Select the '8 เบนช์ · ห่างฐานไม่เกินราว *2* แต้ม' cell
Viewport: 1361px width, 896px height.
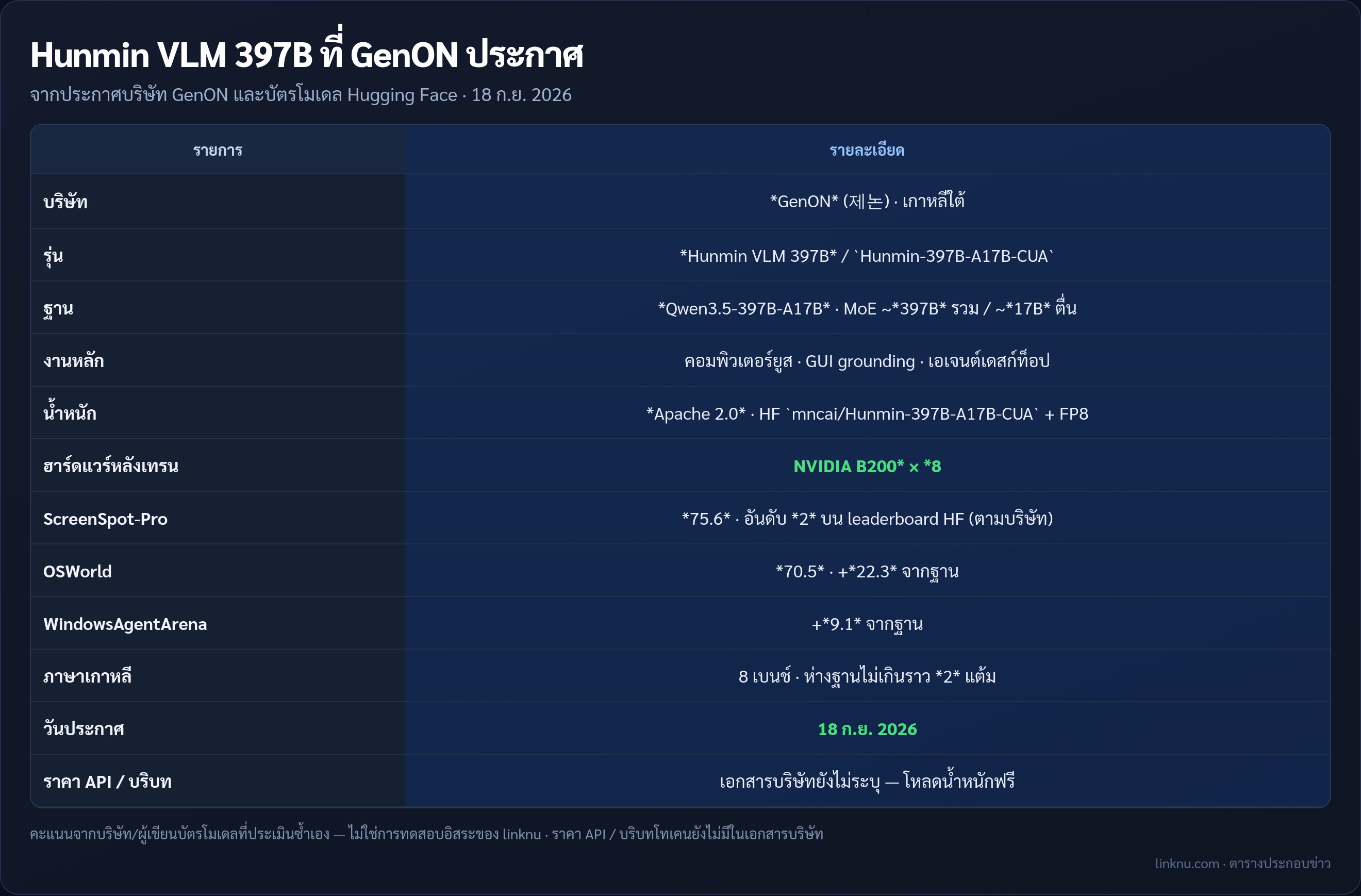pyautogui.click(x=867, y=676)
